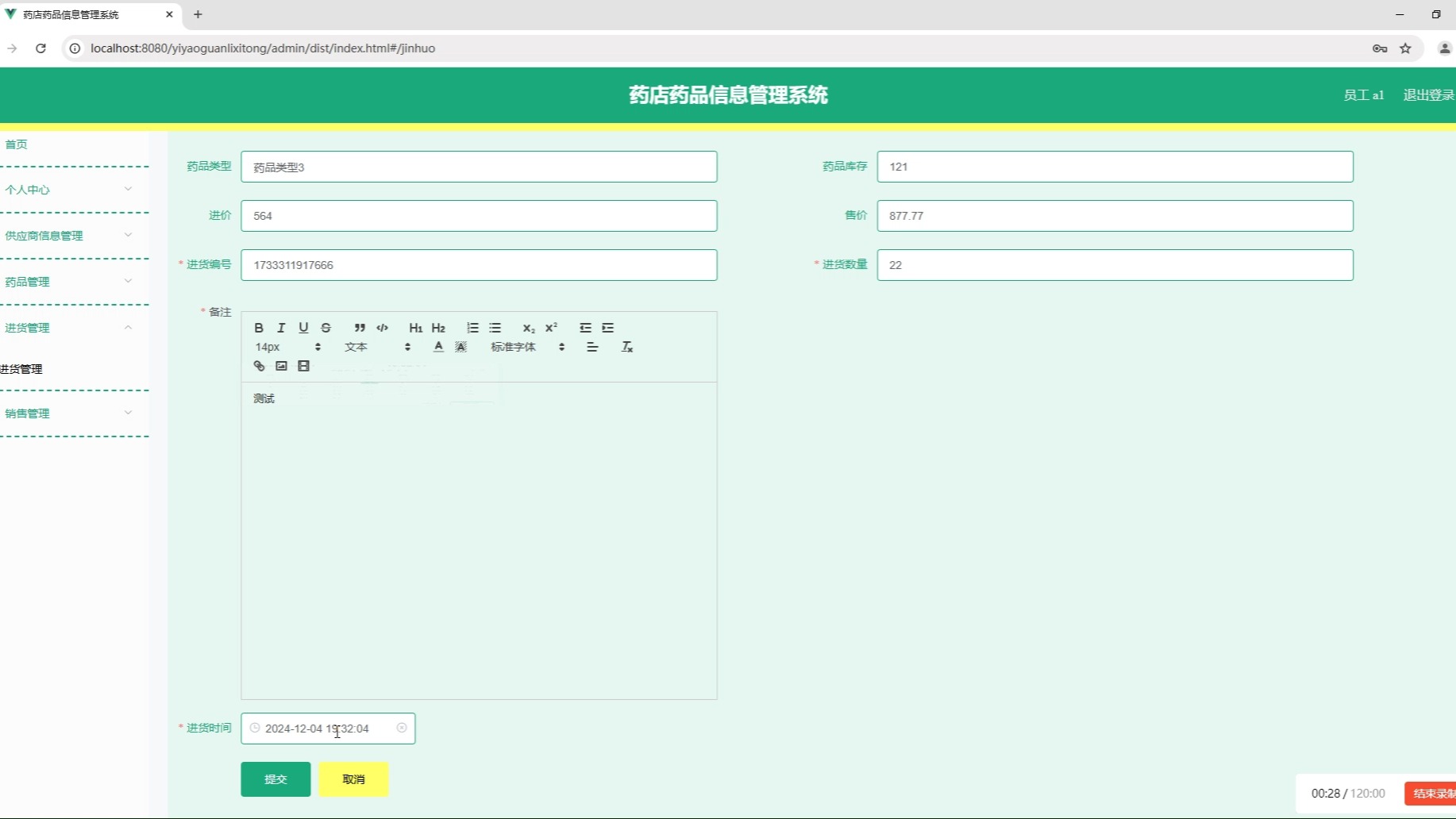Create a bulleted list
1456x819 pixels.
click(x=495, y=328)
